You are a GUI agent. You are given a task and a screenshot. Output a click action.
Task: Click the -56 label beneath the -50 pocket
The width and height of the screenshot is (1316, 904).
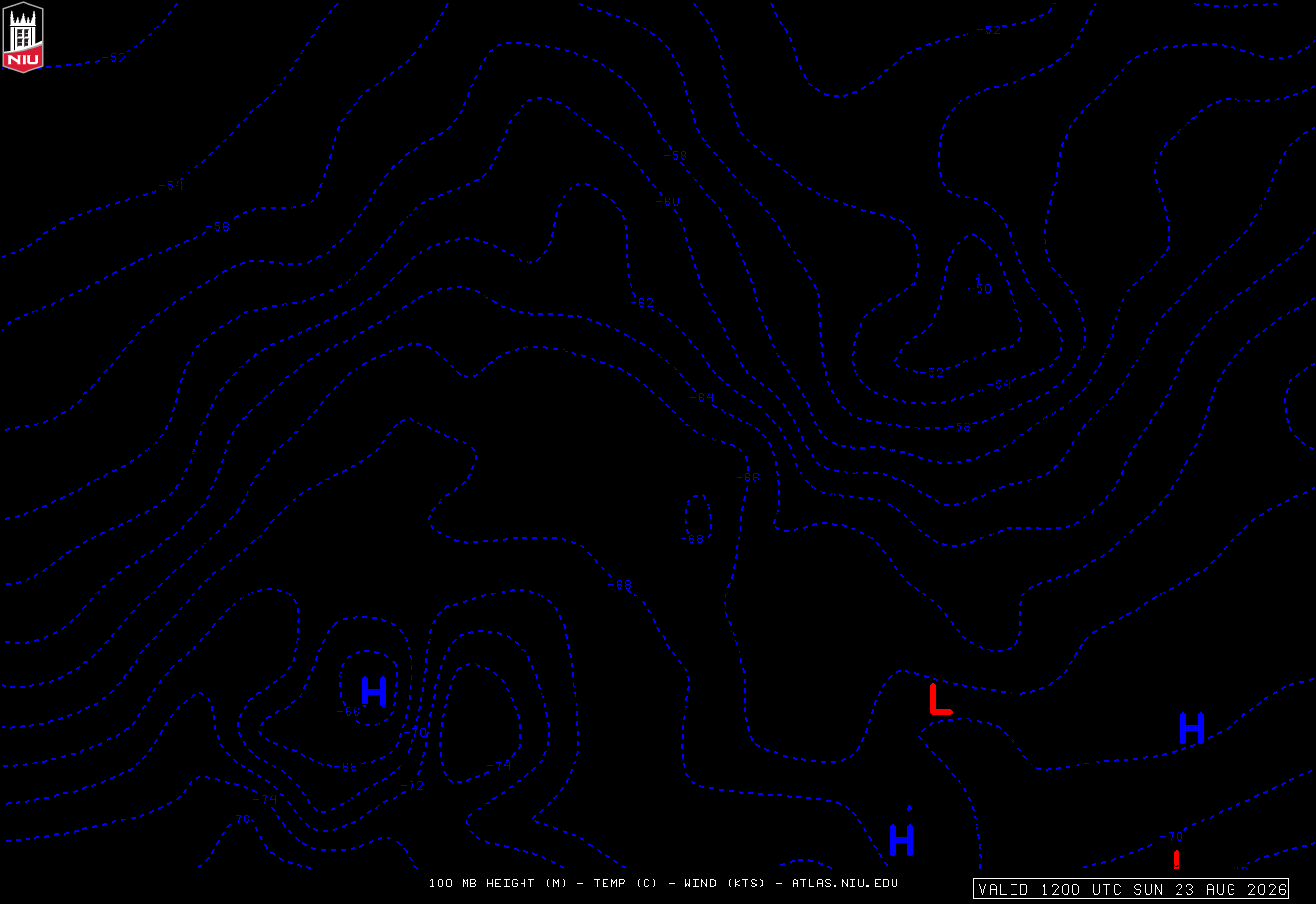960,427
